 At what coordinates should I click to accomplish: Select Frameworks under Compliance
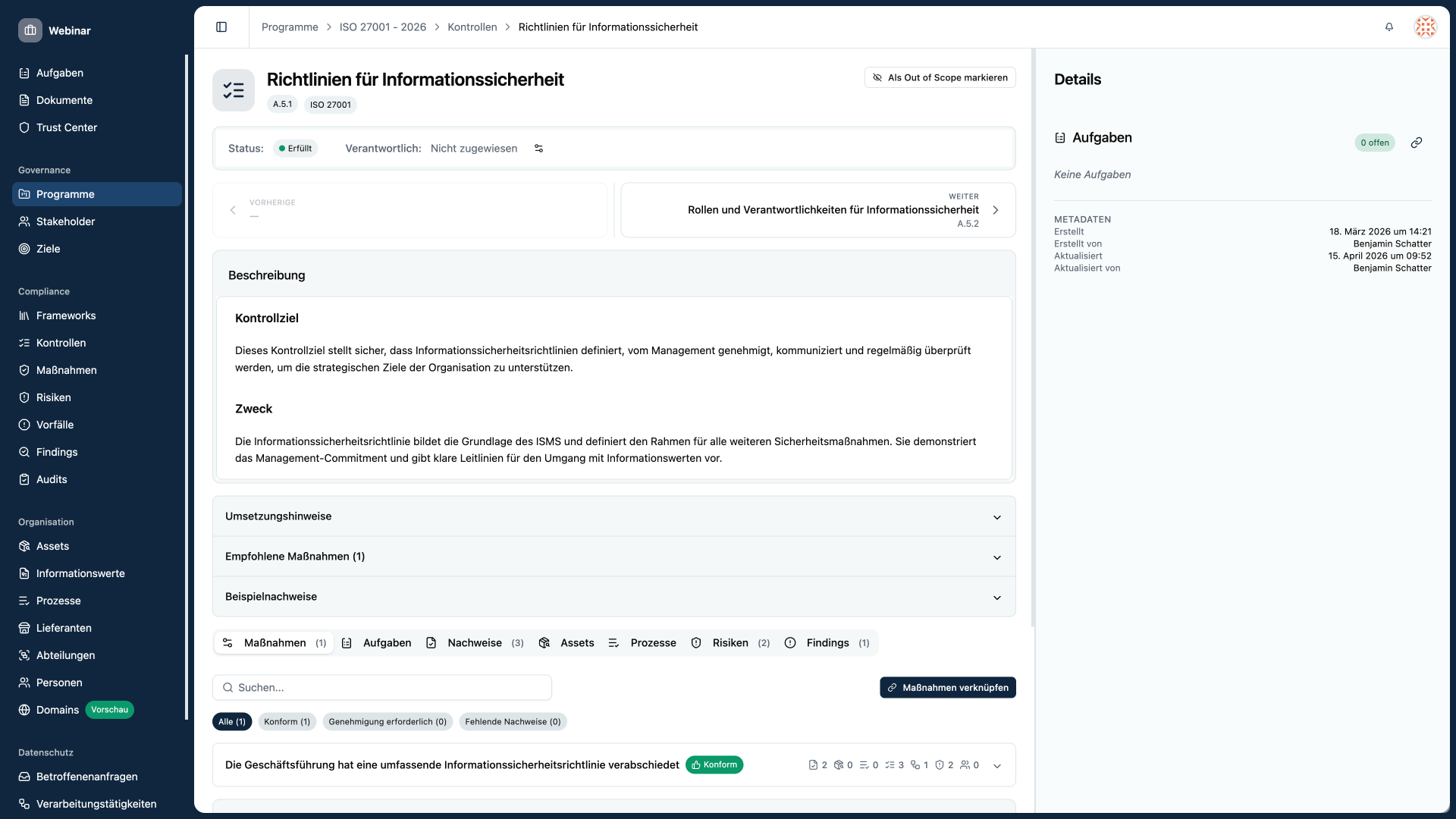[66, 315]
